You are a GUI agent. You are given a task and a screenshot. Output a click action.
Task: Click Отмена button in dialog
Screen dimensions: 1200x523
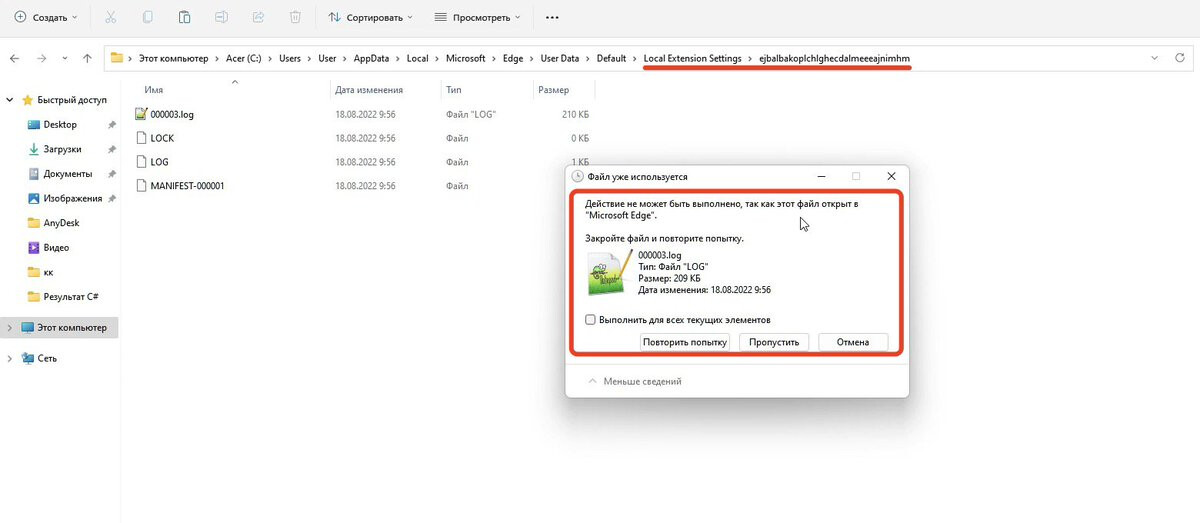853,342
